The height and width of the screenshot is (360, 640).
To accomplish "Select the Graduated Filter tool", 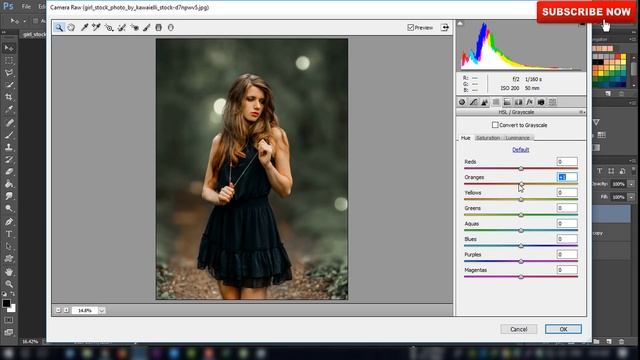I will click(x=159, y=27).
